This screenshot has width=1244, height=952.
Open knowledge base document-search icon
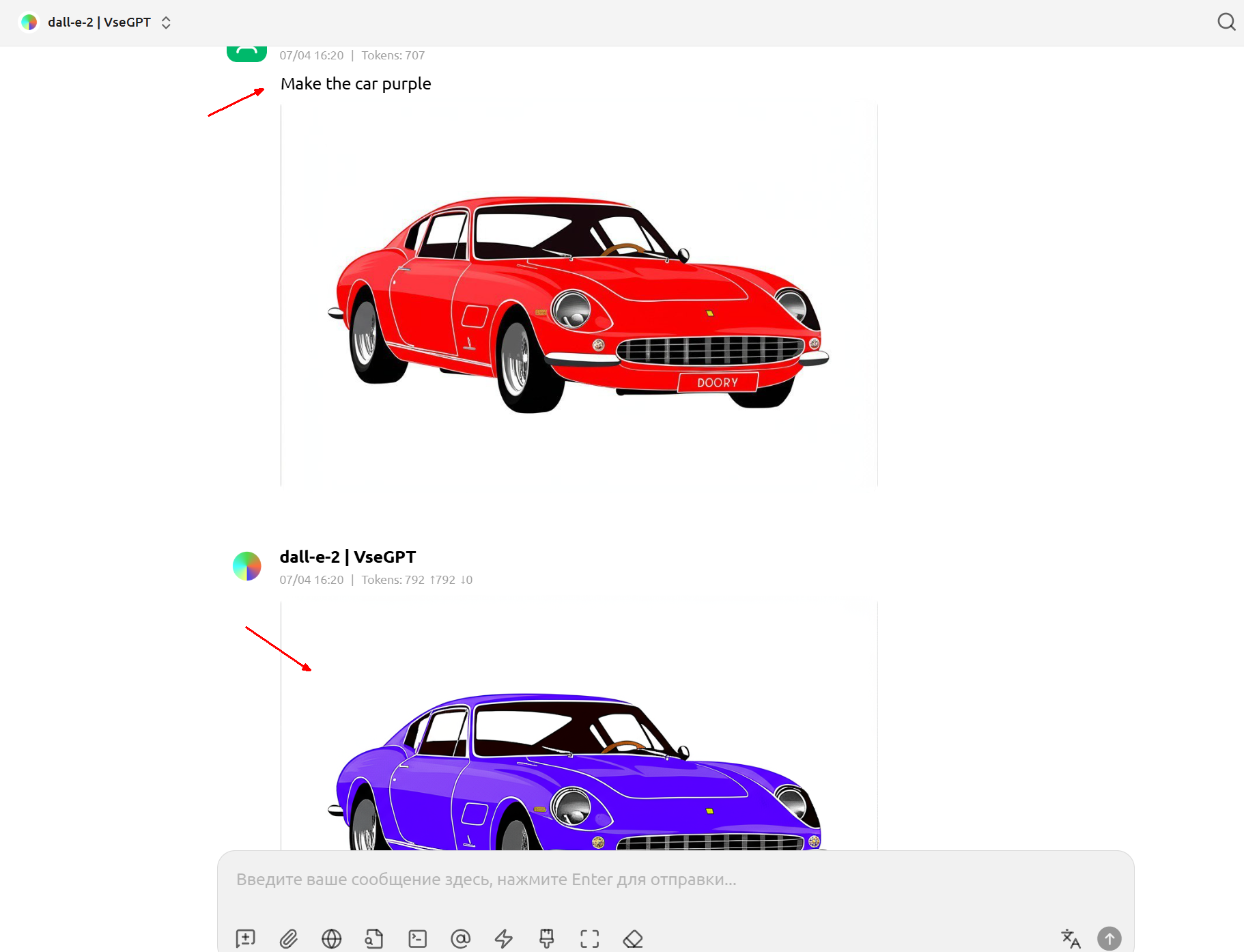click(x=374, y=938)
